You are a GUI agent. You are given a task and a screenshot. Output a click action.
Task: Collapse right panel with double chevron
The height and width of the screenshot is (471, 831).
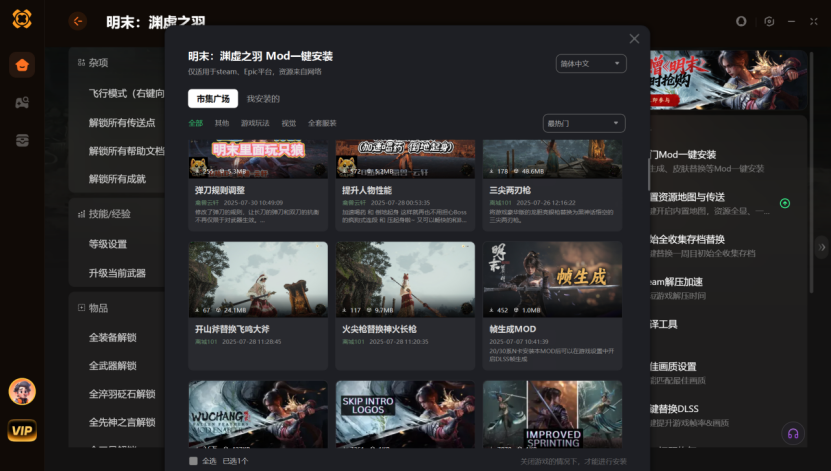click(x=821, y=247)
